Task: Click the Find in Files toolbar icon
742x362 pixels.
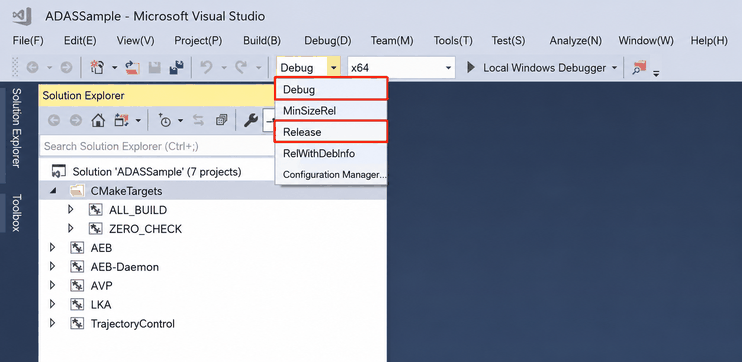Action: (640, 68)
